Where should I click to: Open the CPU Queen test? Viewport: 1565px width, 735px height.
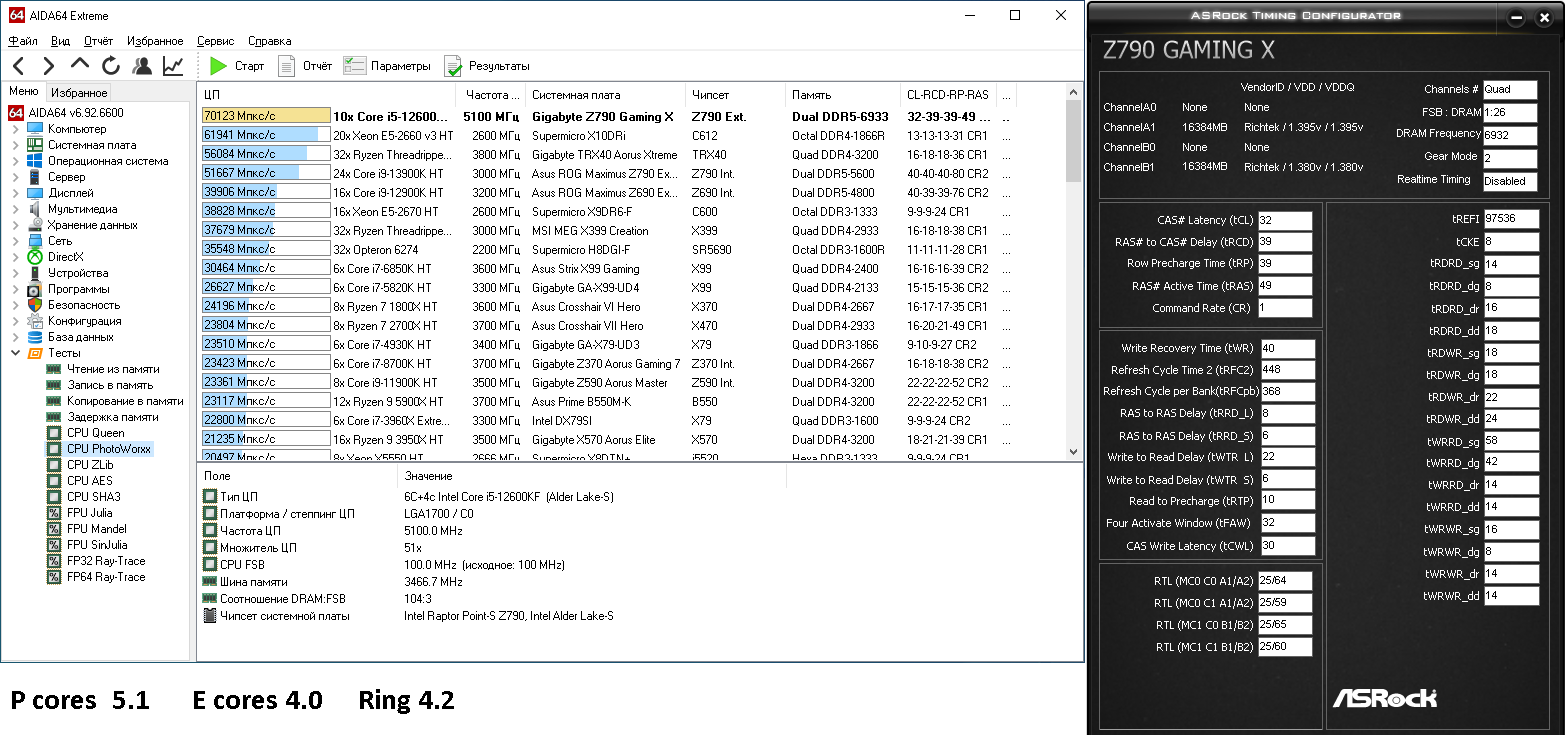[96, 433]
